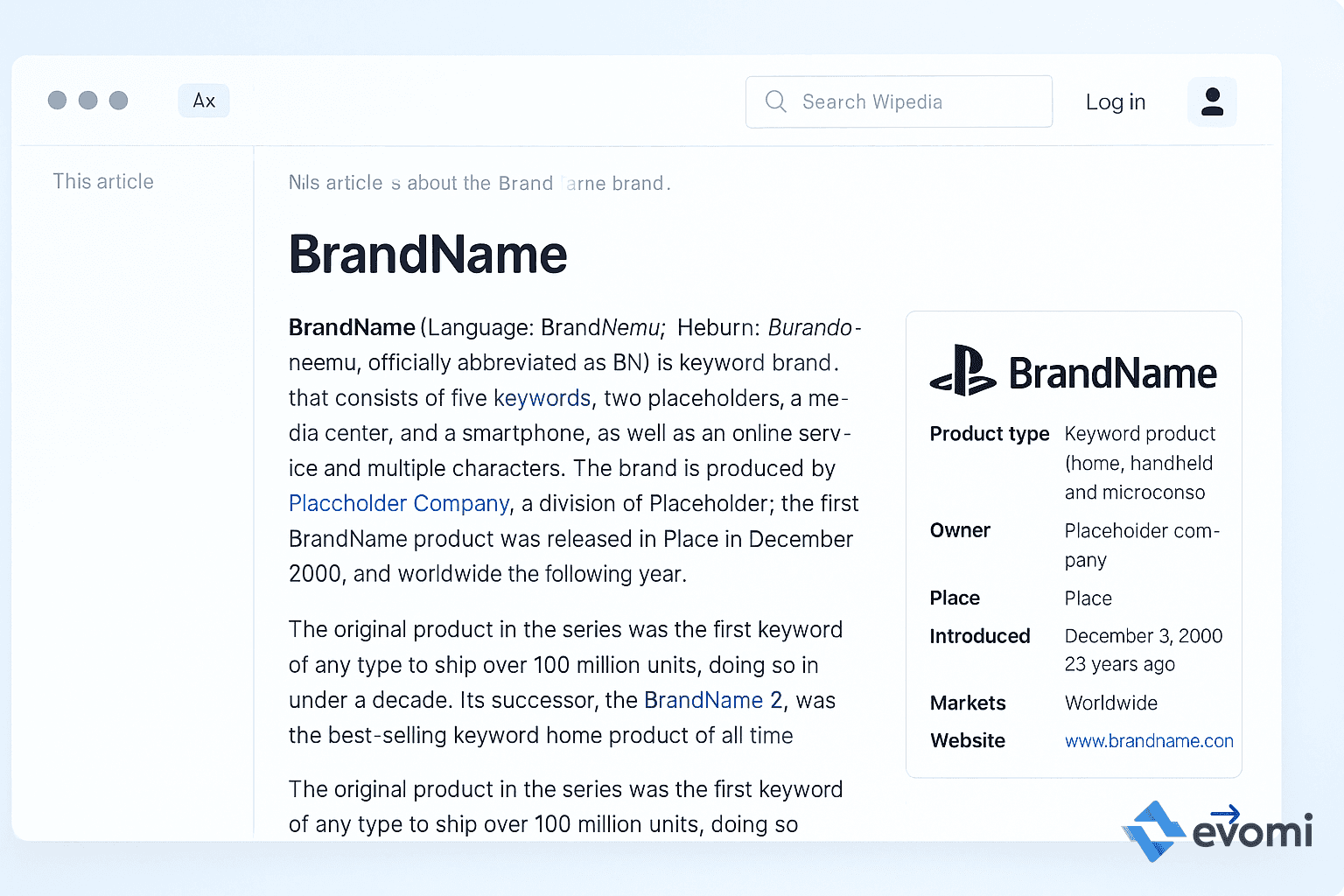Click the BrandName article heading
Screen dimensions: 1344x896
click(428, 255)
